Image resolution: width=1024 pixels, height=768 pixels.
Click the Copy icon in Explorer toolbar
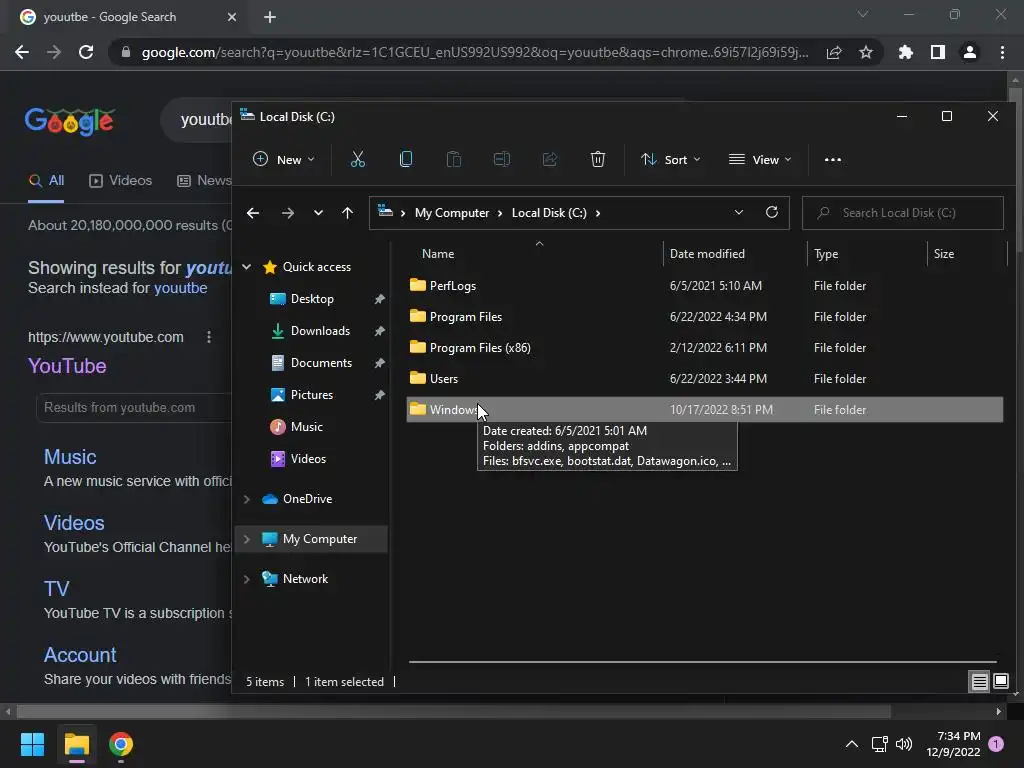click(406, 159)
